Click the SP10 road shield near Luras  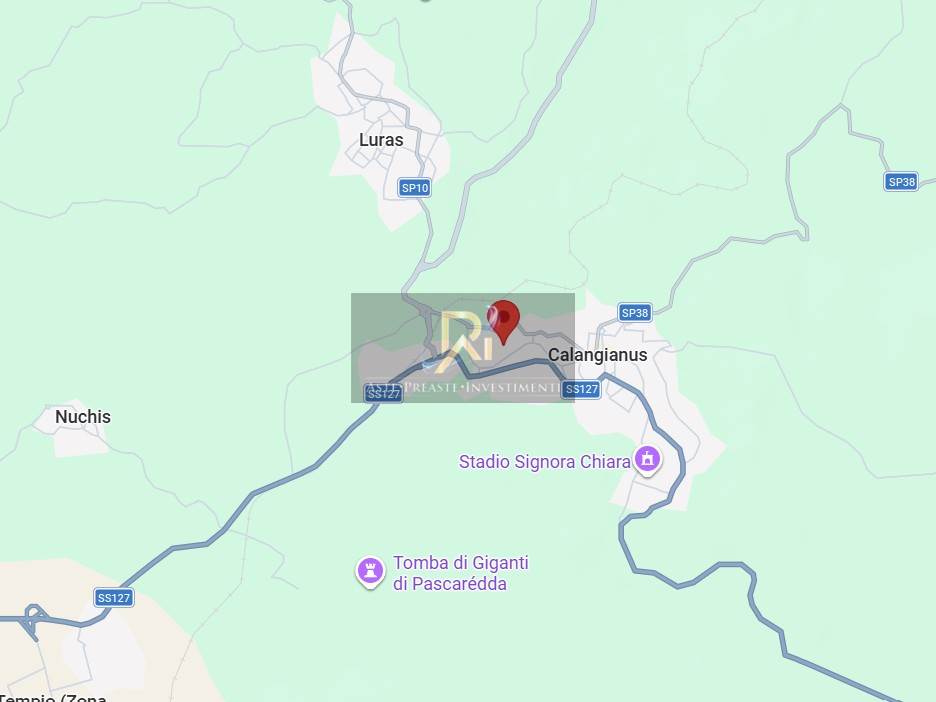(415, 188)
